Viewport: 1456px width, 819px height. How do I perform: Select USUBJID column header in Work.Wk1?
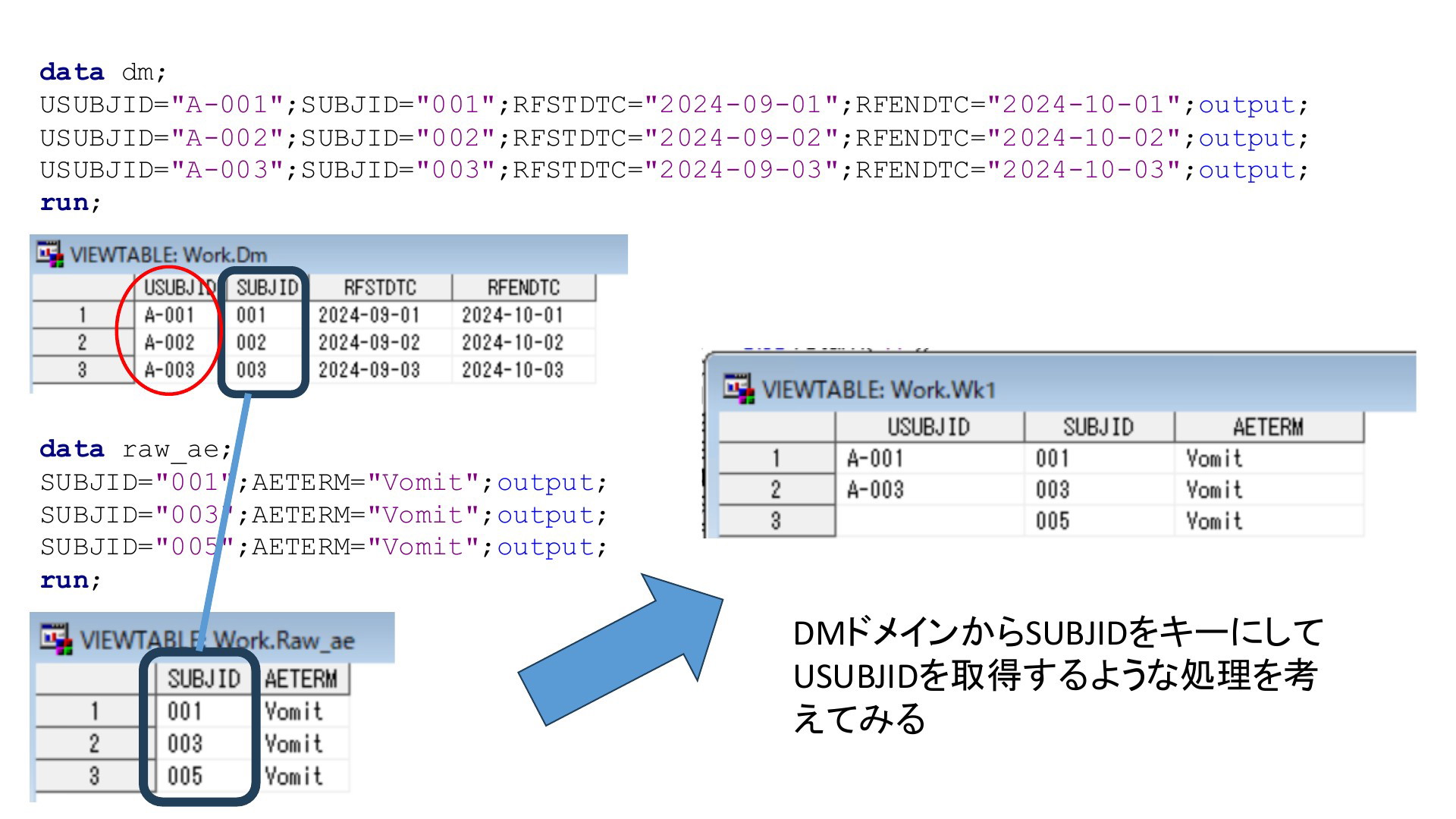pos(929,427)
